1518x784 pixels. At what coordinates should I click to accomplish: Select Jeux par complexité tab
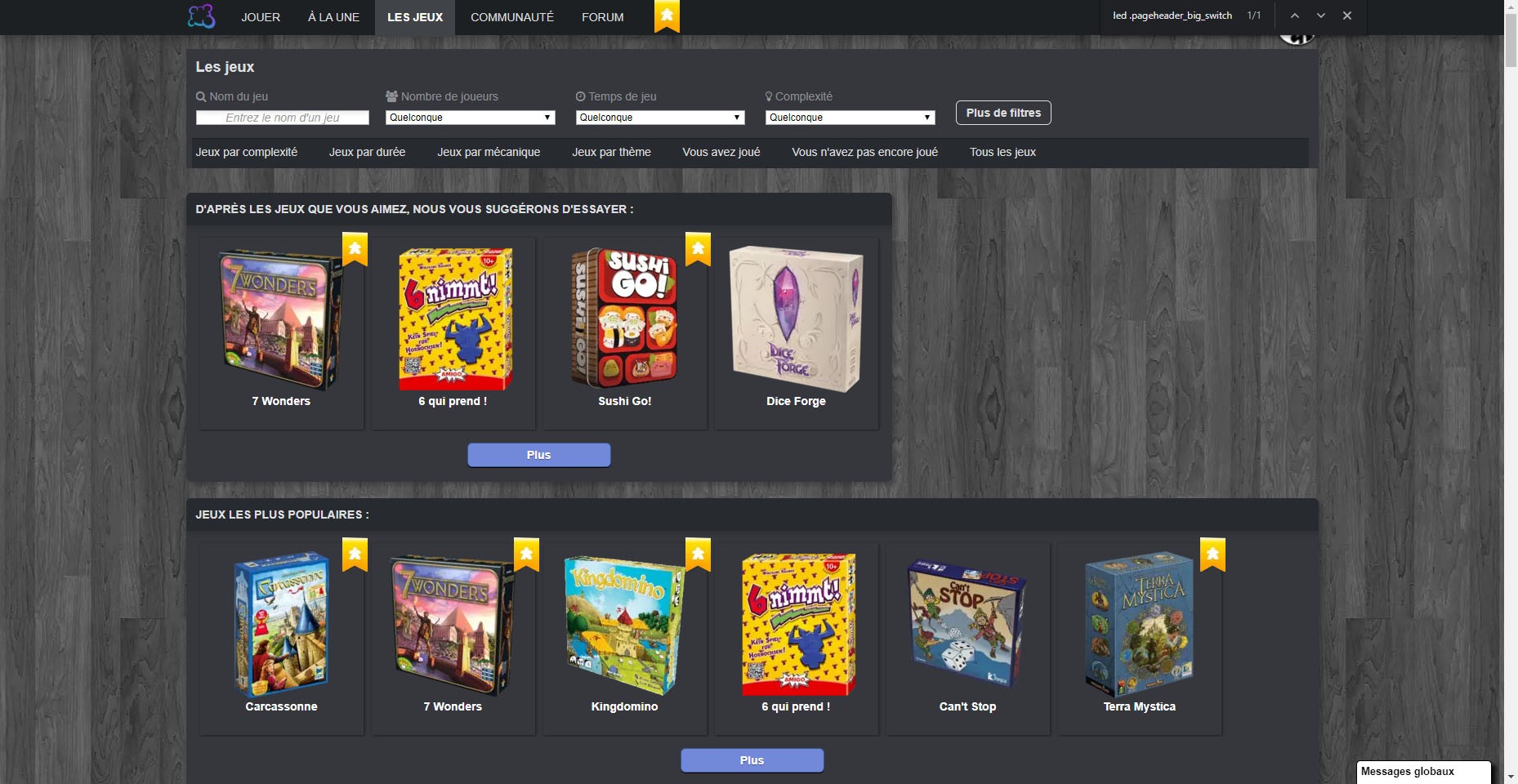click(x=247, y=152)
